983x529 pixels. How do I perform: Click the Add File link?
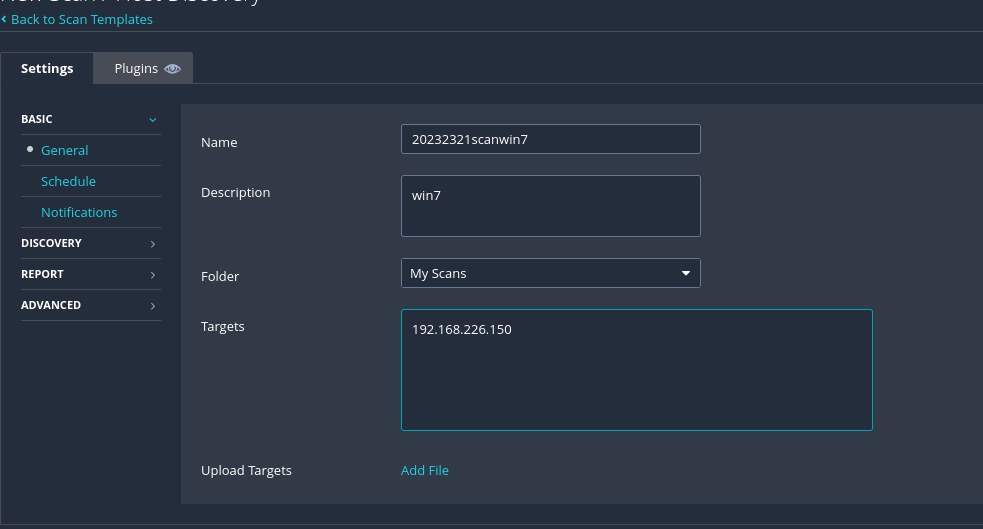point(425,470)
